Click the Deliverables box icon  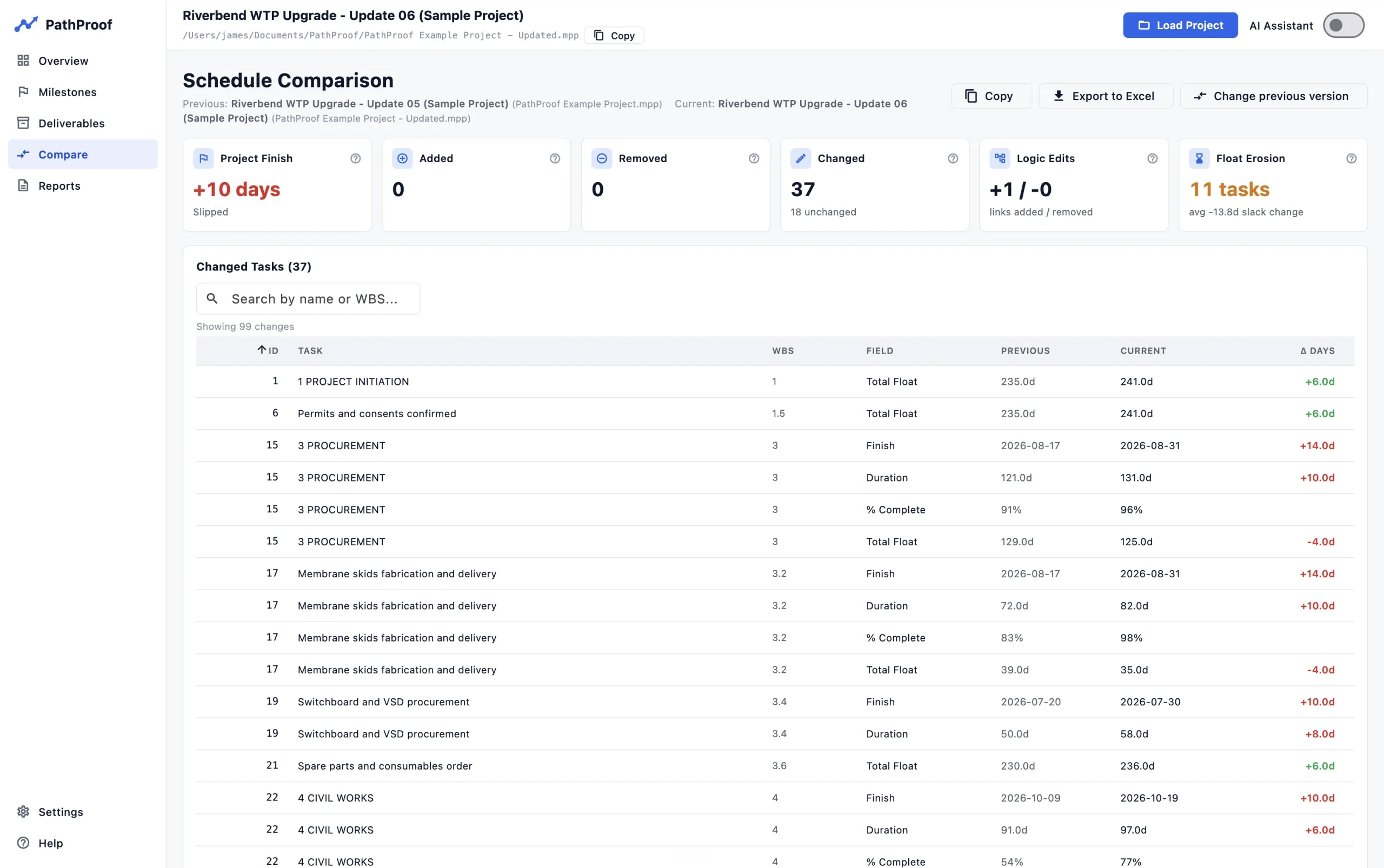click(x=23, y=123)
